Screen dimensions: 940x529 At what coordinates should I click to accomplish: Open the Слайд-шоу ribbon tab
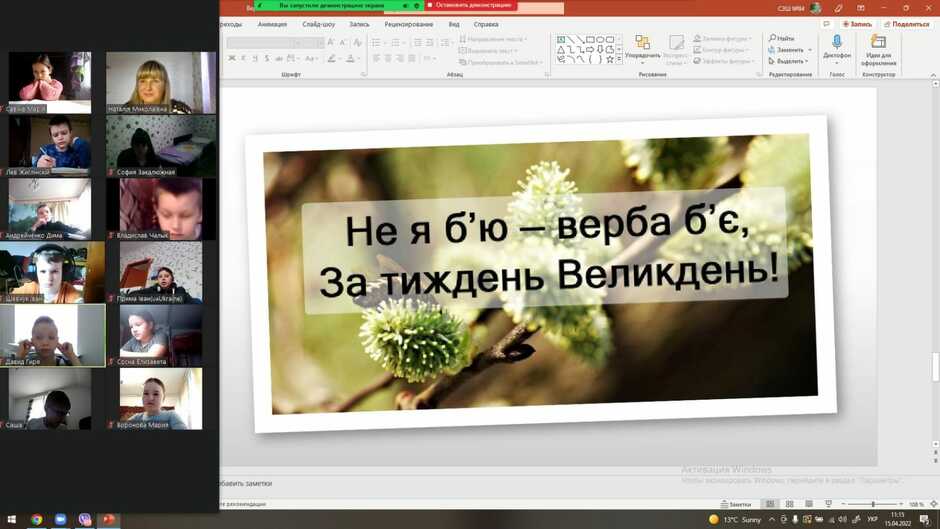pyautogui.click(x=318, y=25)
